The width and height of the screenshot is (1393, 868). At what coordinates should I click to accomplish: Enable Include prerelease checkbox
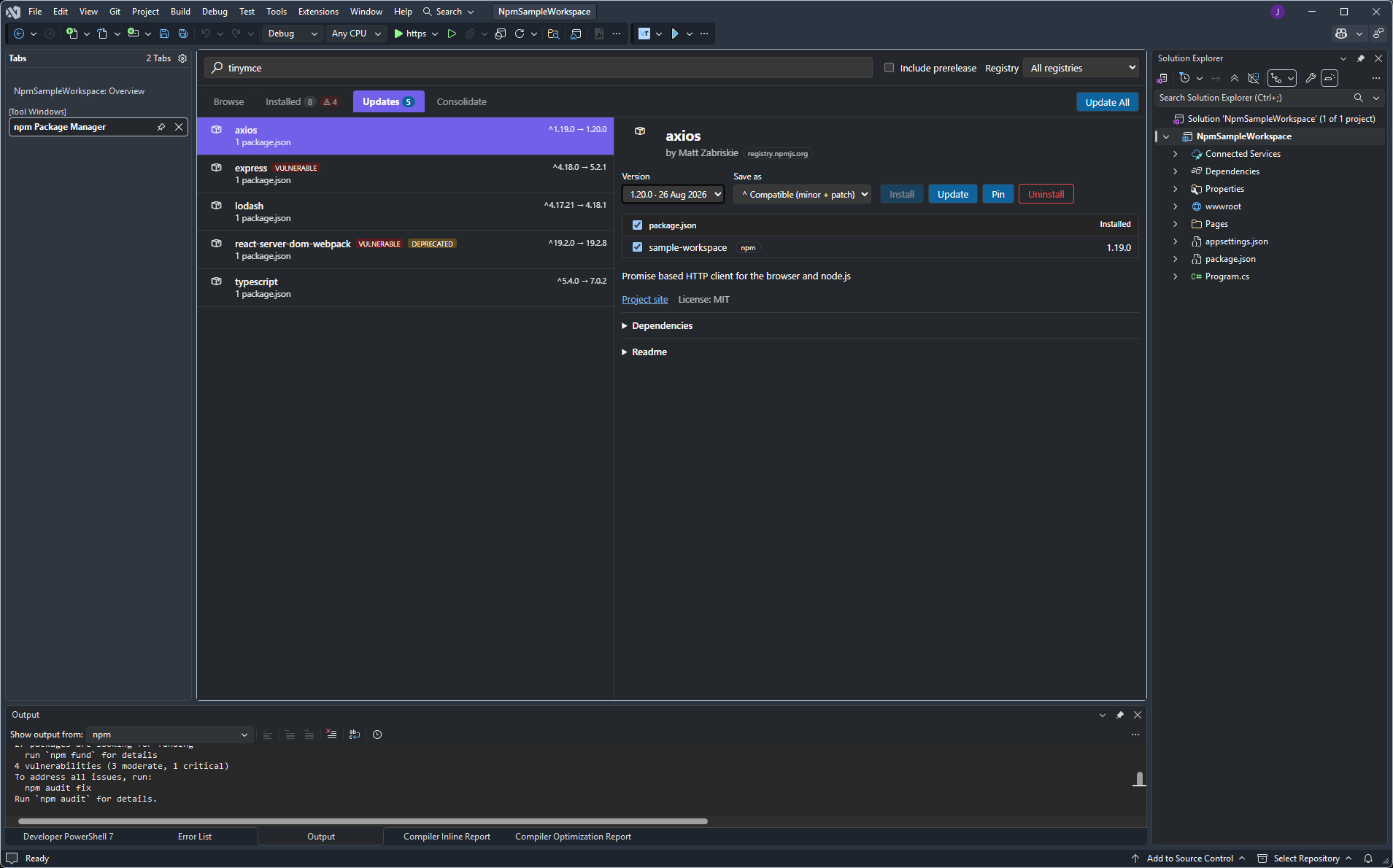tap(889, 68)
